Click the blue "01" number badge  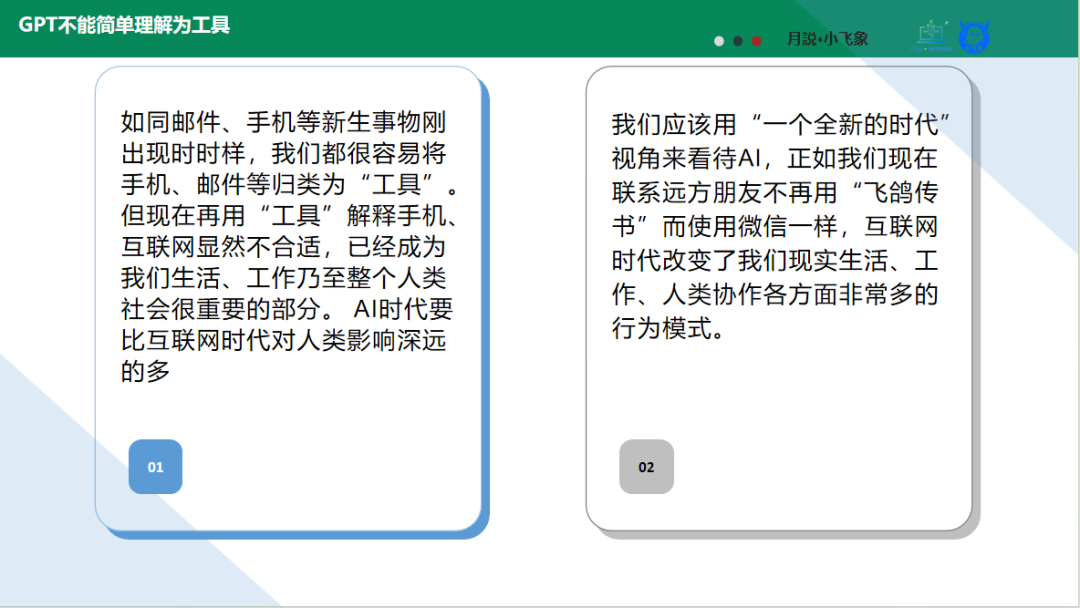pos(156,467)
